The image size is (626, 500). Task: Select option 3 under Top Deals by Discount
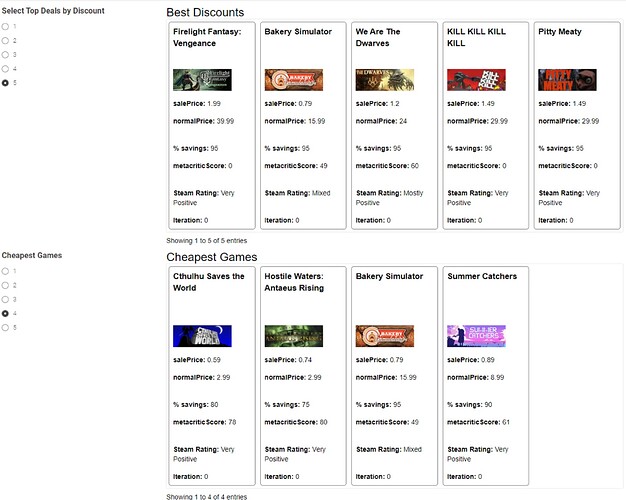(x=5, y=55)
